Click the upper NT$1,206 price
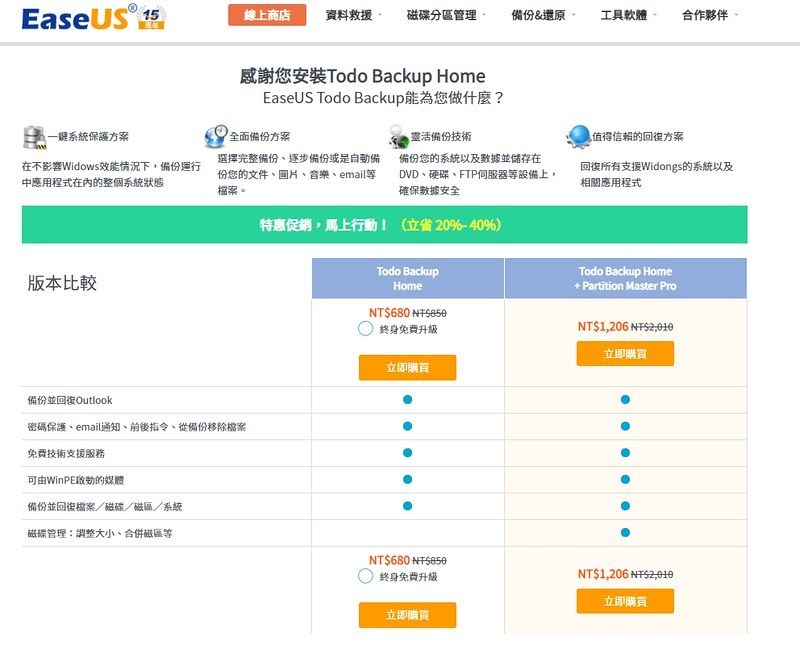 603,326
